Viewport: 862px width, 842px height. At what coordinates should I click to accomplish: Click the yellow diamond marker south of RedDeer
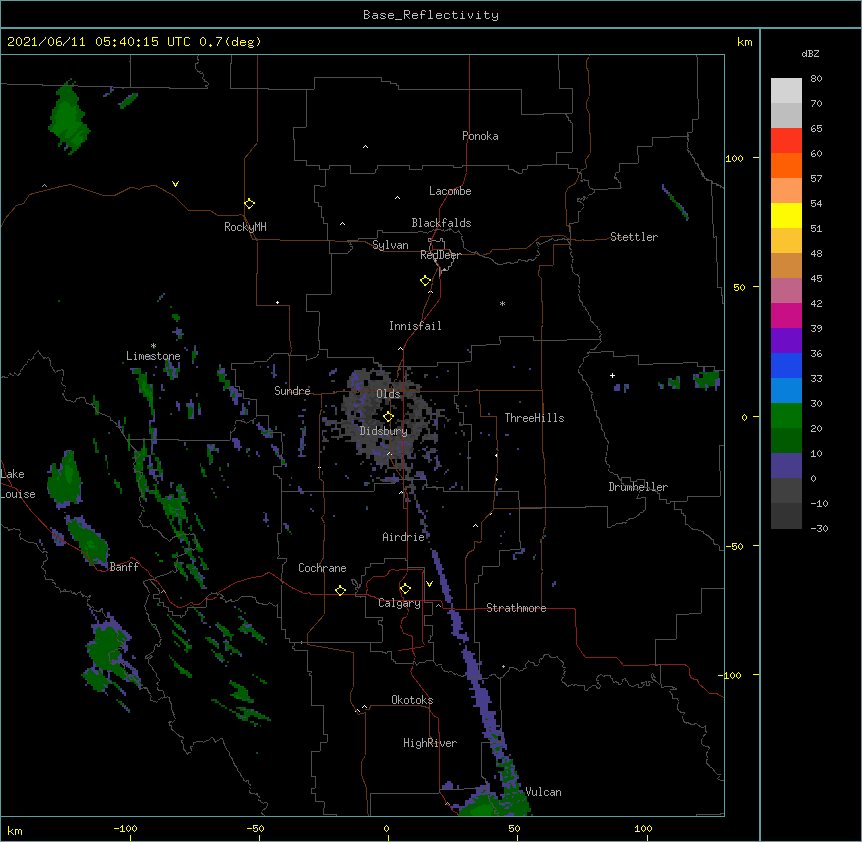pos(426,281)
